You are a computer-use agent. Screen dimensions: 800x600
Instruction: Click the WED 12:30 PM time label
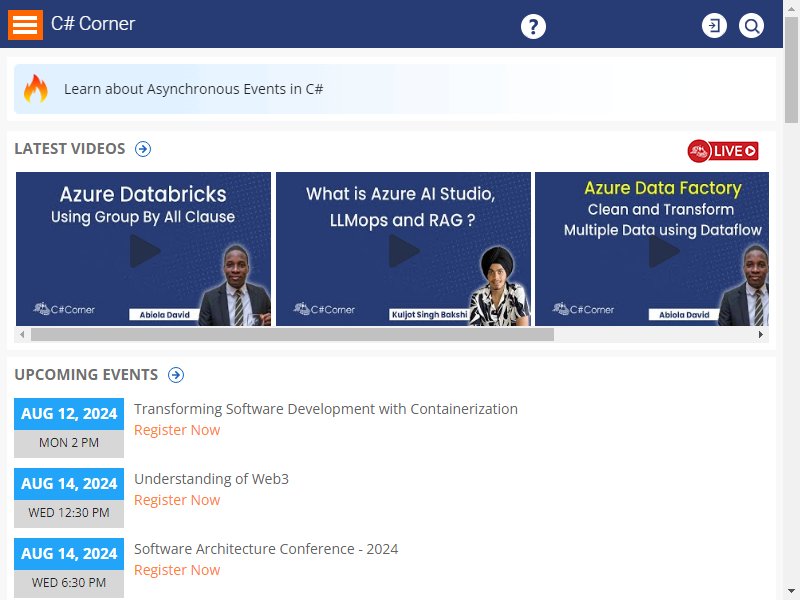coord(69,513)
